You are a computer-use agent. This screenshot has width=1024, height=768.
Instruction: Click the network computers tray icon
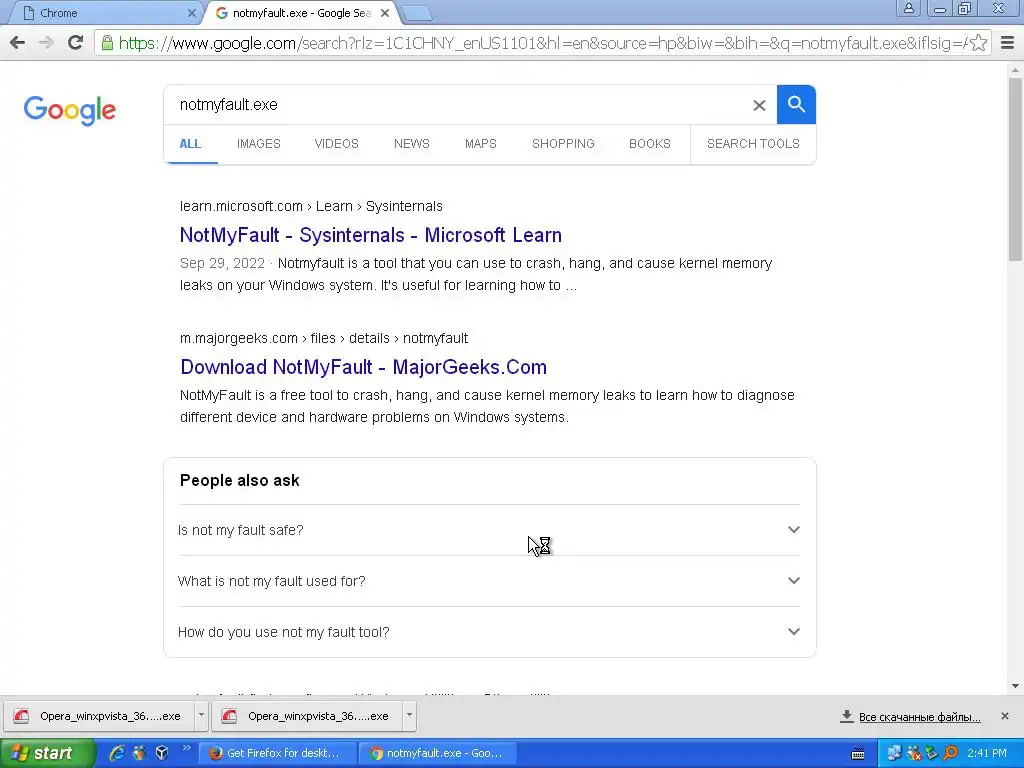(894, 753)
